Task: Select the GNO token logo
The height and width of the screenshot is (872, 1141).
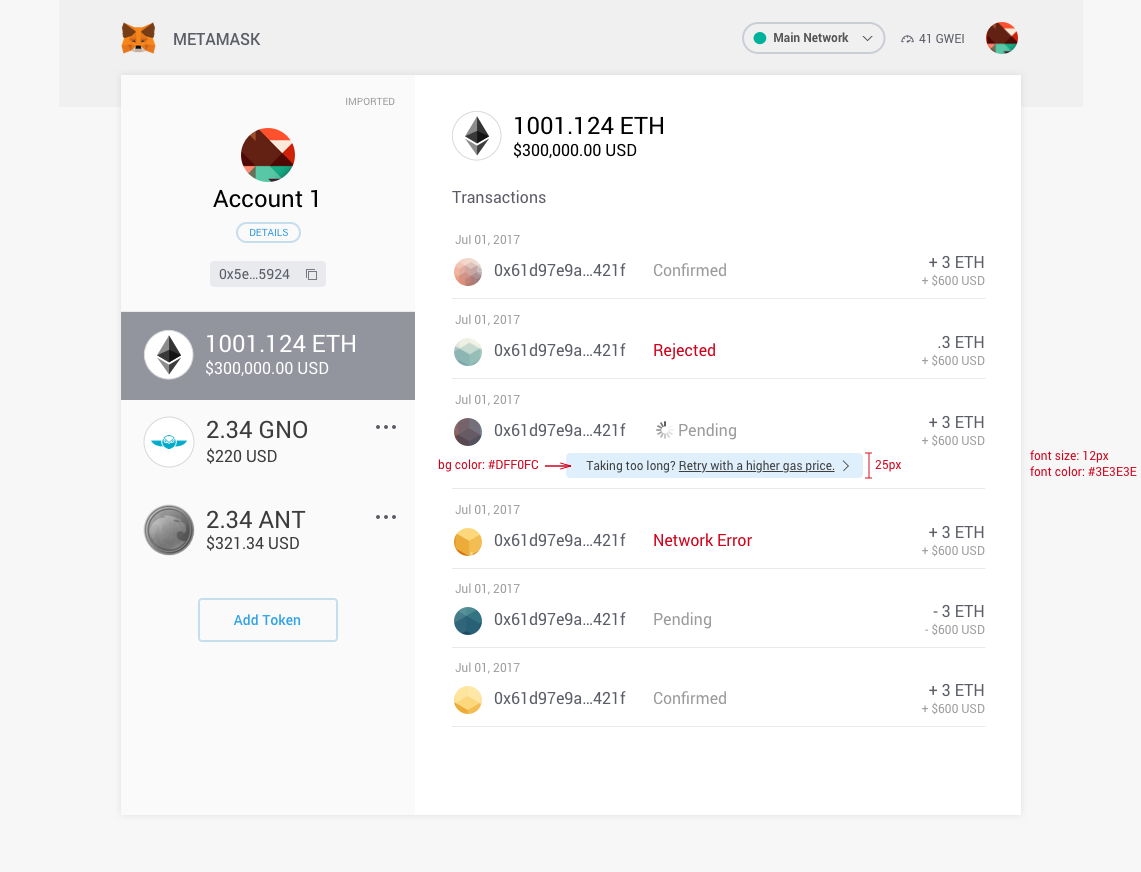Action: pyautogui.click(x=168, y=442)
